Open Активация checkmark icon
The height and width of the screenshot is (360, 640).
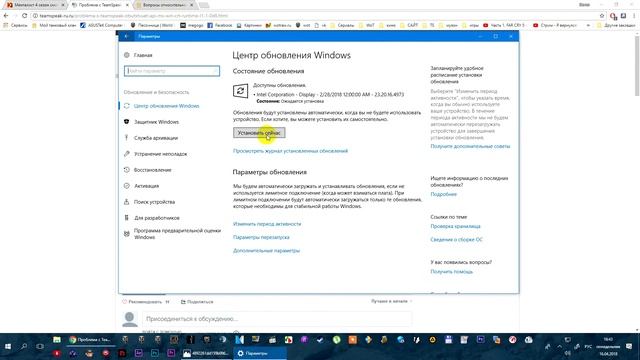click(x=127, y=186)
